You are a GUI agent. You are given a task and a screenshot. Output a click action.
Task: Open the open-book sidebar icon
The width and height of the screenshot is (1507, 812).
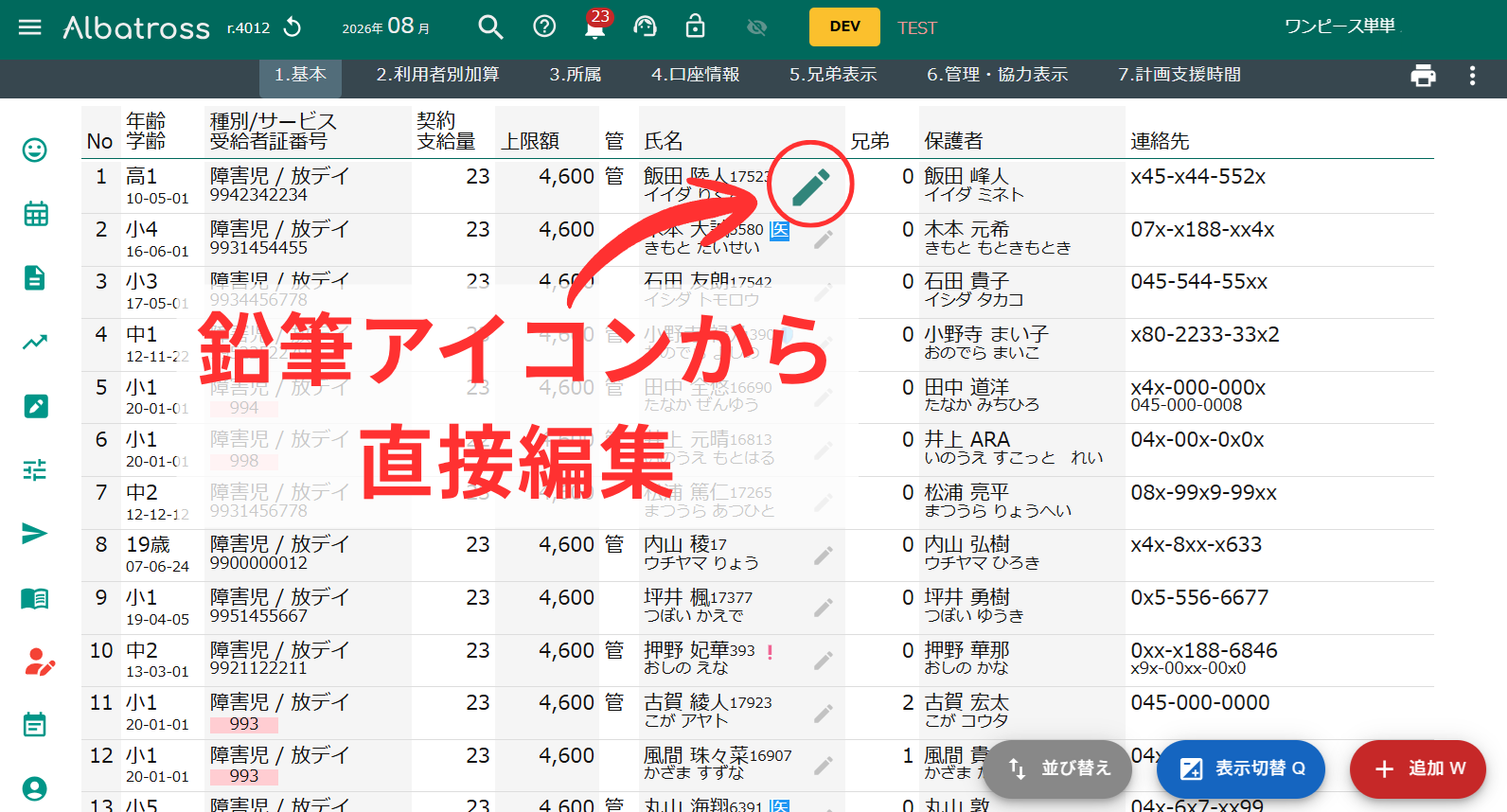click(x=35, y=598)
